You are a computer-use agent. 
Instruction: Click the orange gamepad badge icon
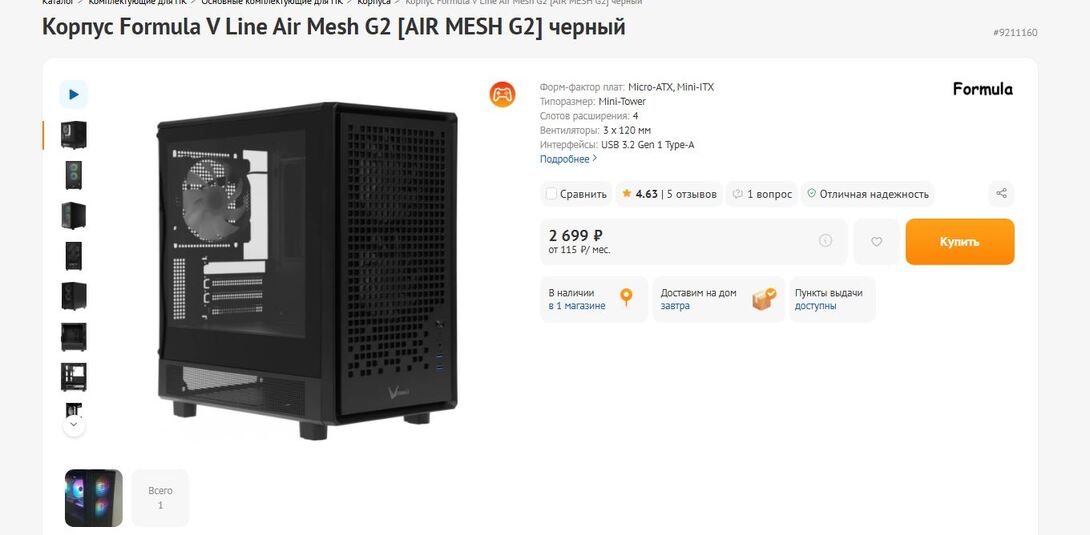(502, 94)
